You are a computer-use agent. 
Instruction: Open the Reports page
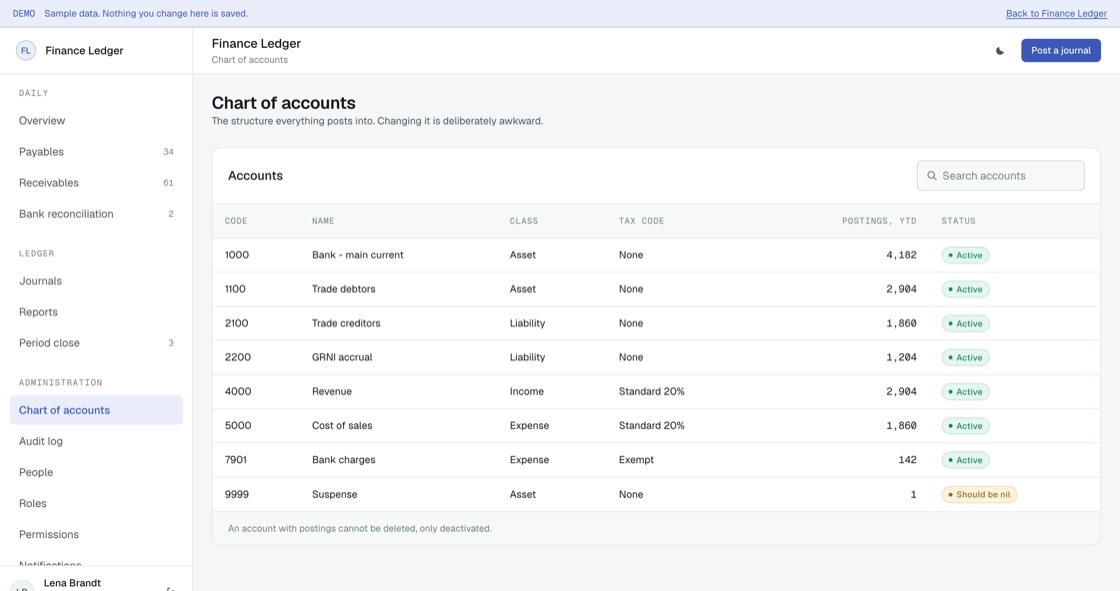pos(96,312)
